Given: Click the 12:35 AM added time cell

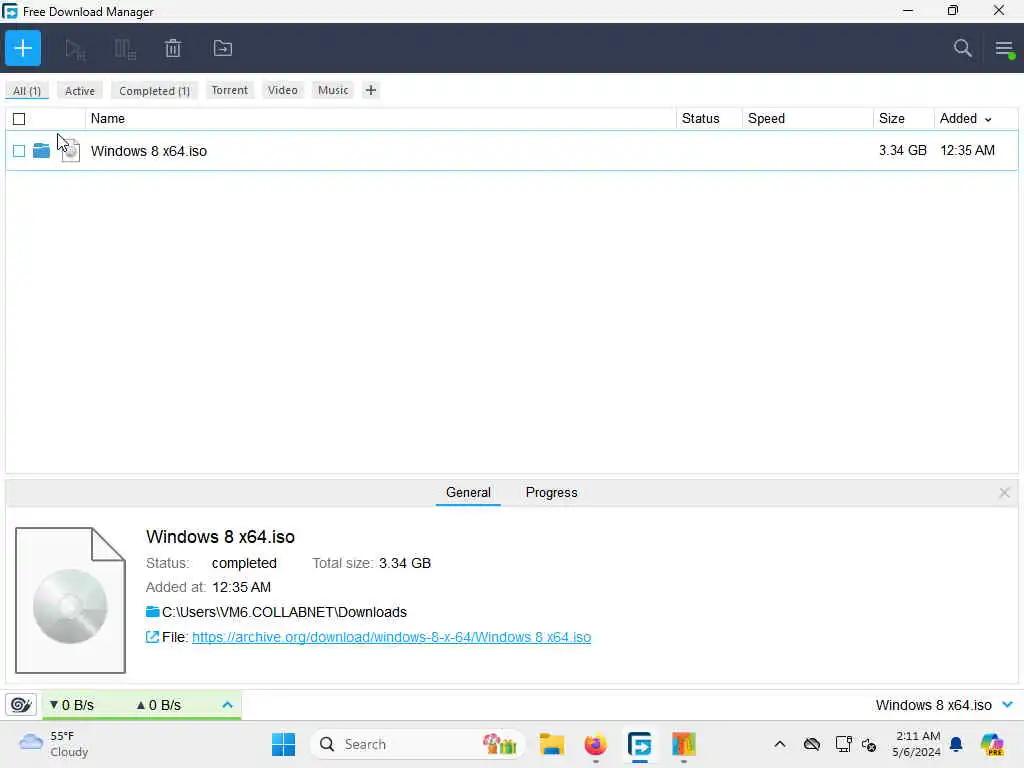Looking at the screenshot, I should point(967,150).
